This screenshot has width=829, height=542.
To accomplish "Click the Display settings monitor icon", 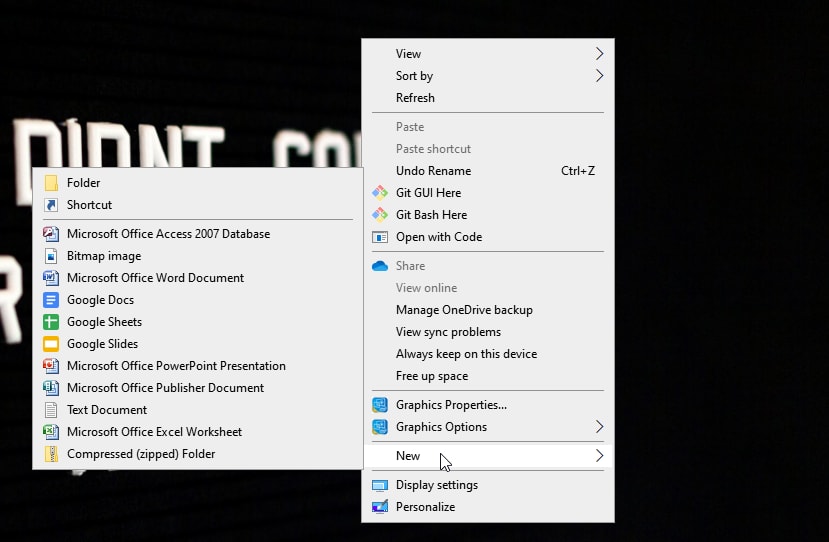I will coord(380,485).
